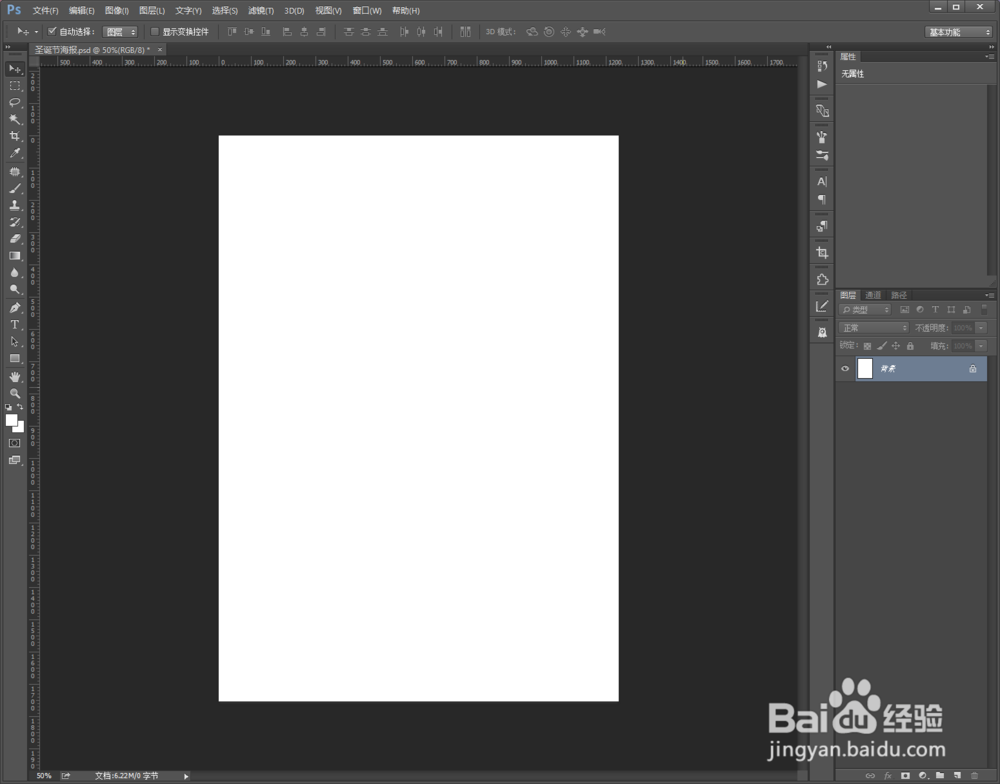
Task: Toggle lock image pixels brush icon
Action: [882, 346]
